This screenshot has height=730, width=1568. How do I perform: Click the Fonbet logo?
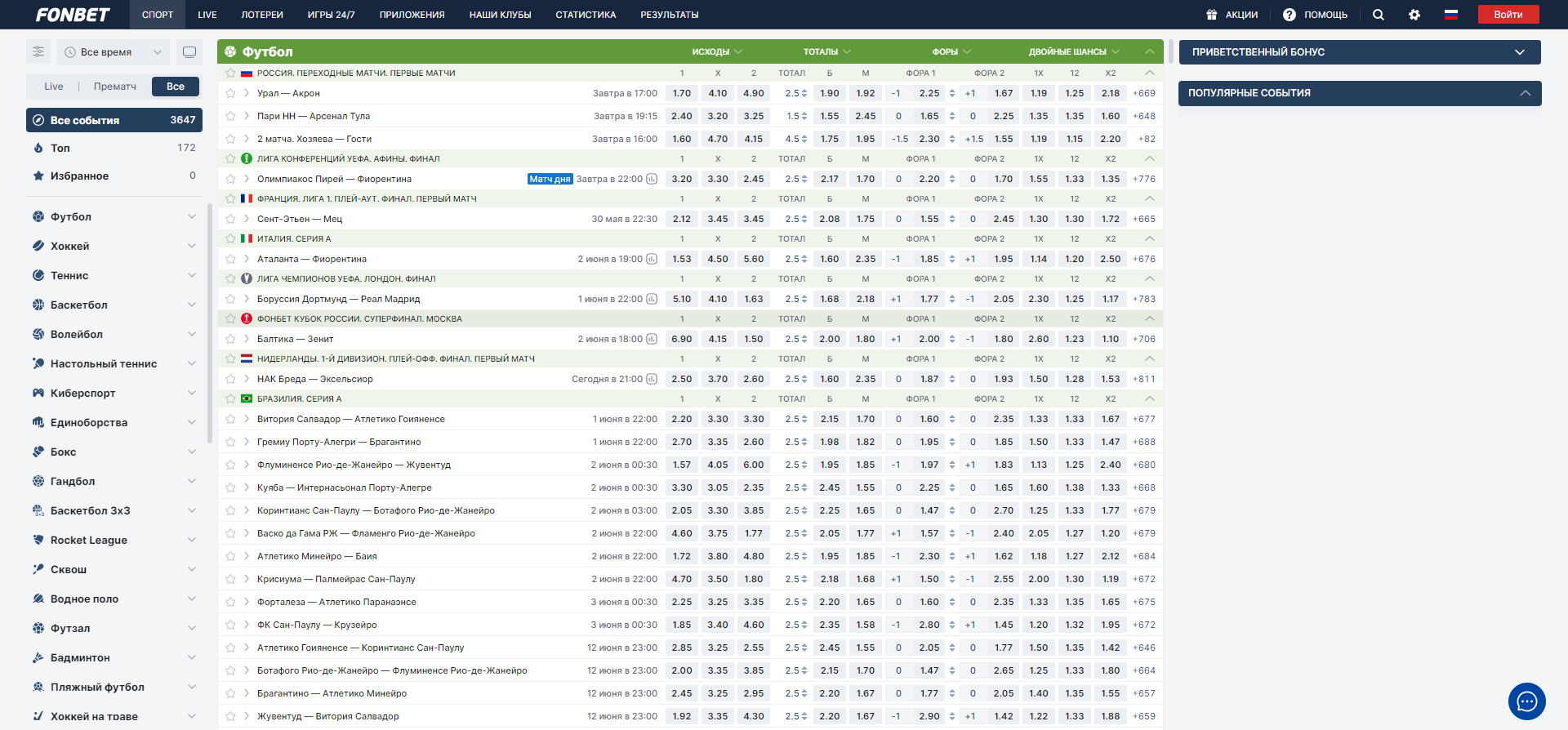pos(73,15)
